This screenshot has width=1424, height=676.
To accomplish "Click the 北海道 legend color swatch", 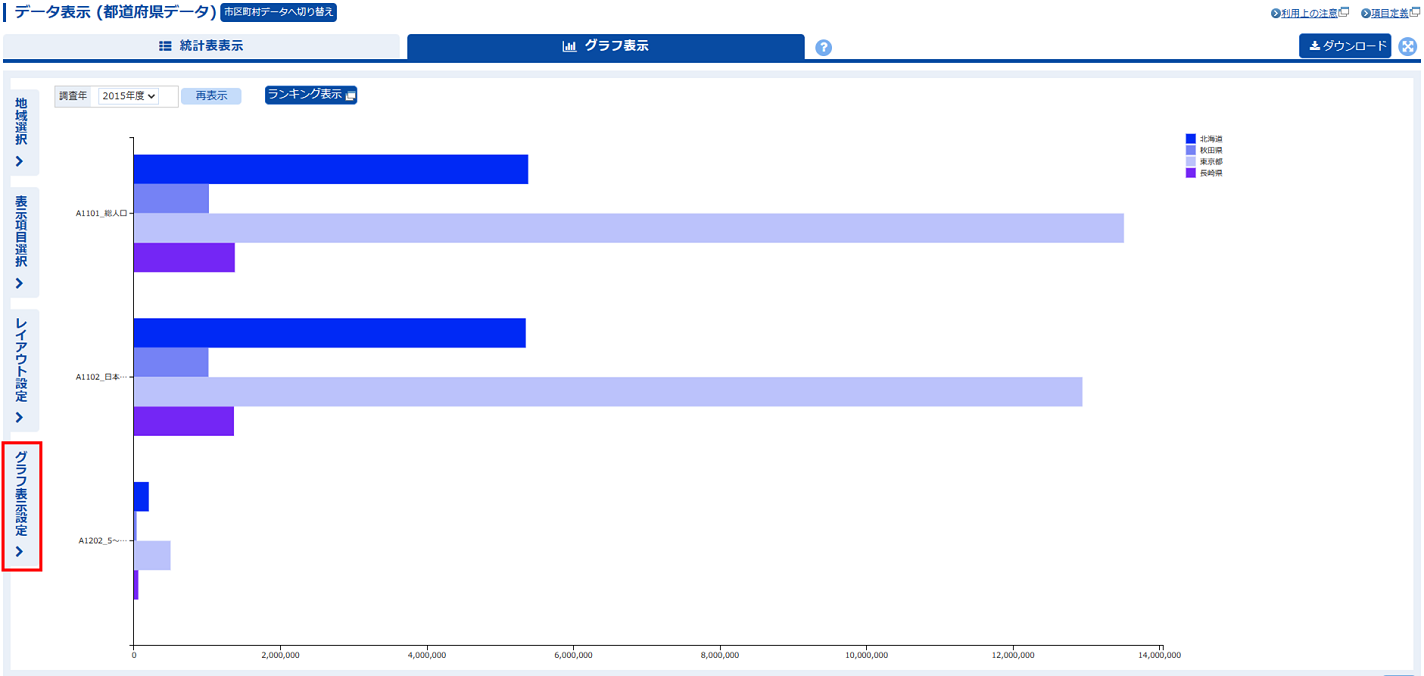I will tap(1191, 139).
